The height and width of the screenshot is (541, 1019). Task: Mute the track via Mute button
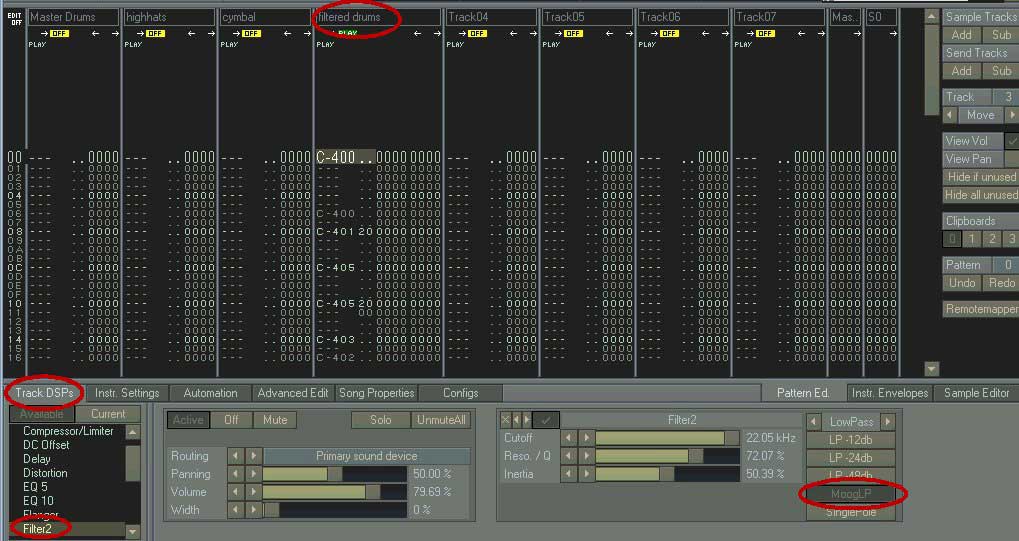274,420
